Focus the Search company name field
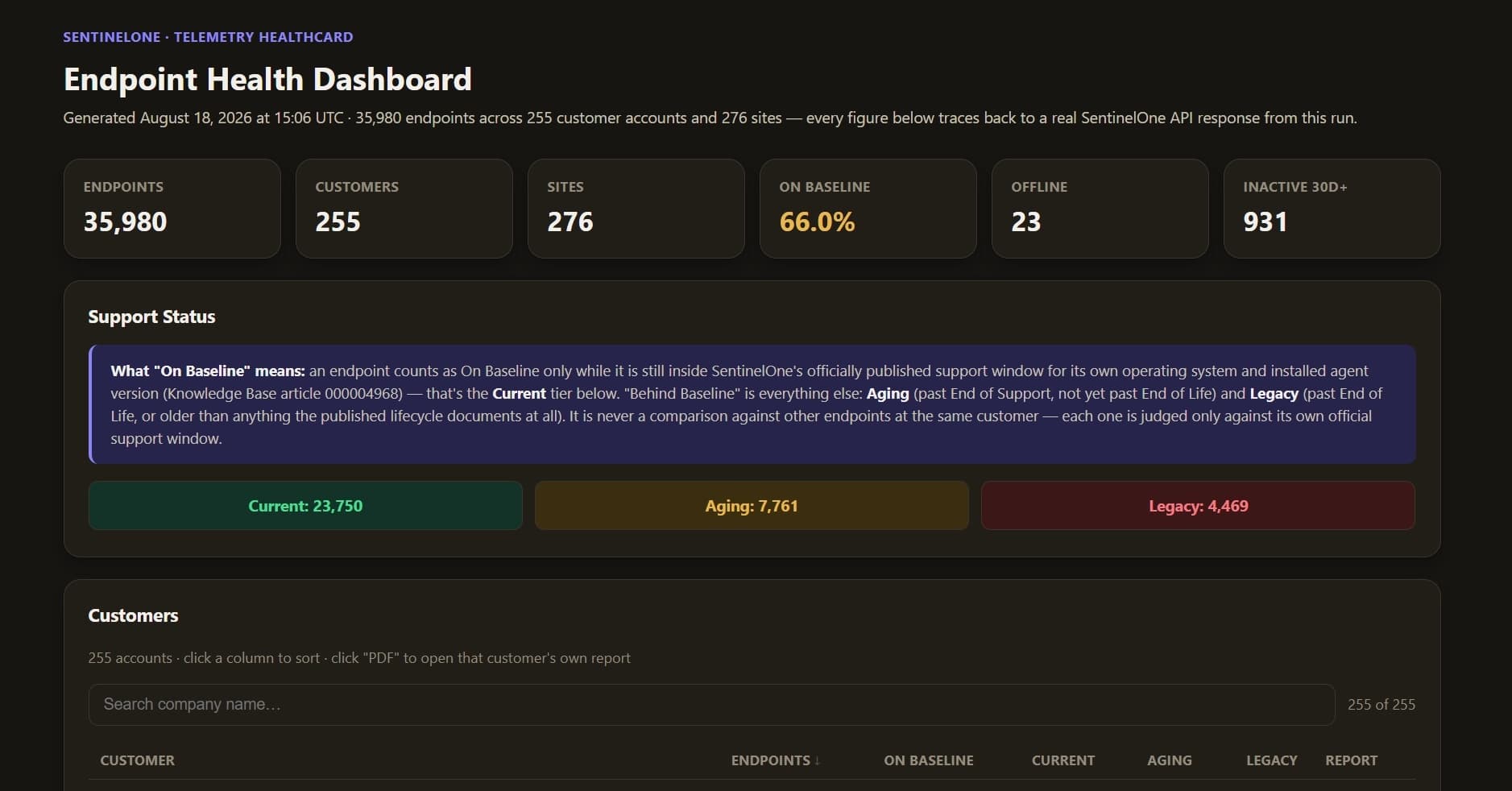The width and height of the screenshot is (1512, 791). 711,705
